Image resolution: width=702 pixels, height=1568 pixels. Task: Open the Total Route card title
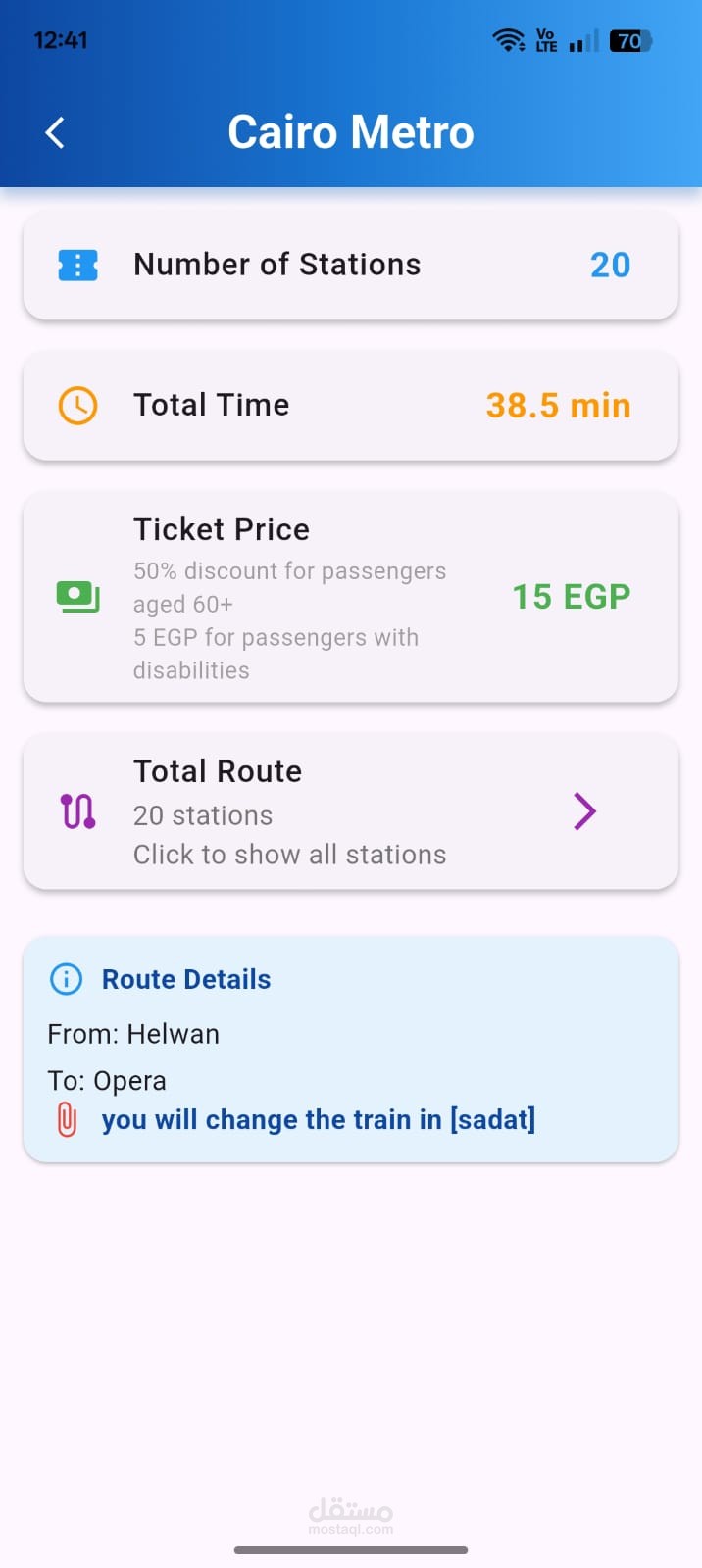[218, 771]
